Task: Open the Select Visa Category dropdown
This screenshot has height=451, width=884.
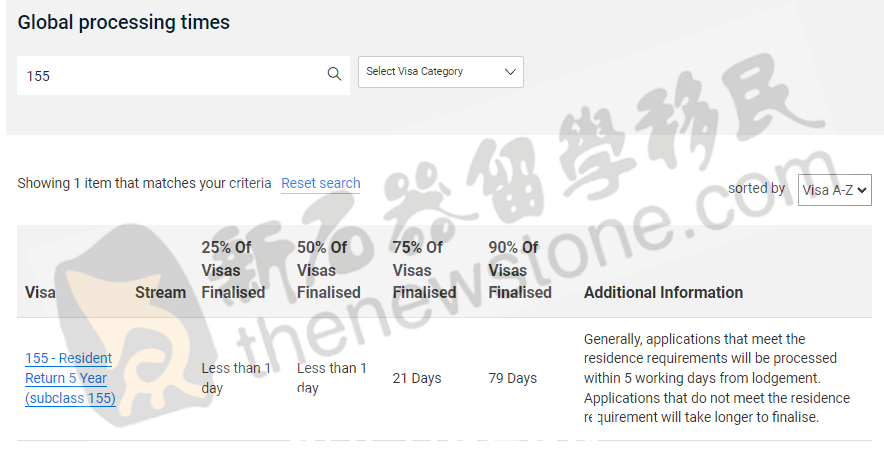Action: pos(441,72)
